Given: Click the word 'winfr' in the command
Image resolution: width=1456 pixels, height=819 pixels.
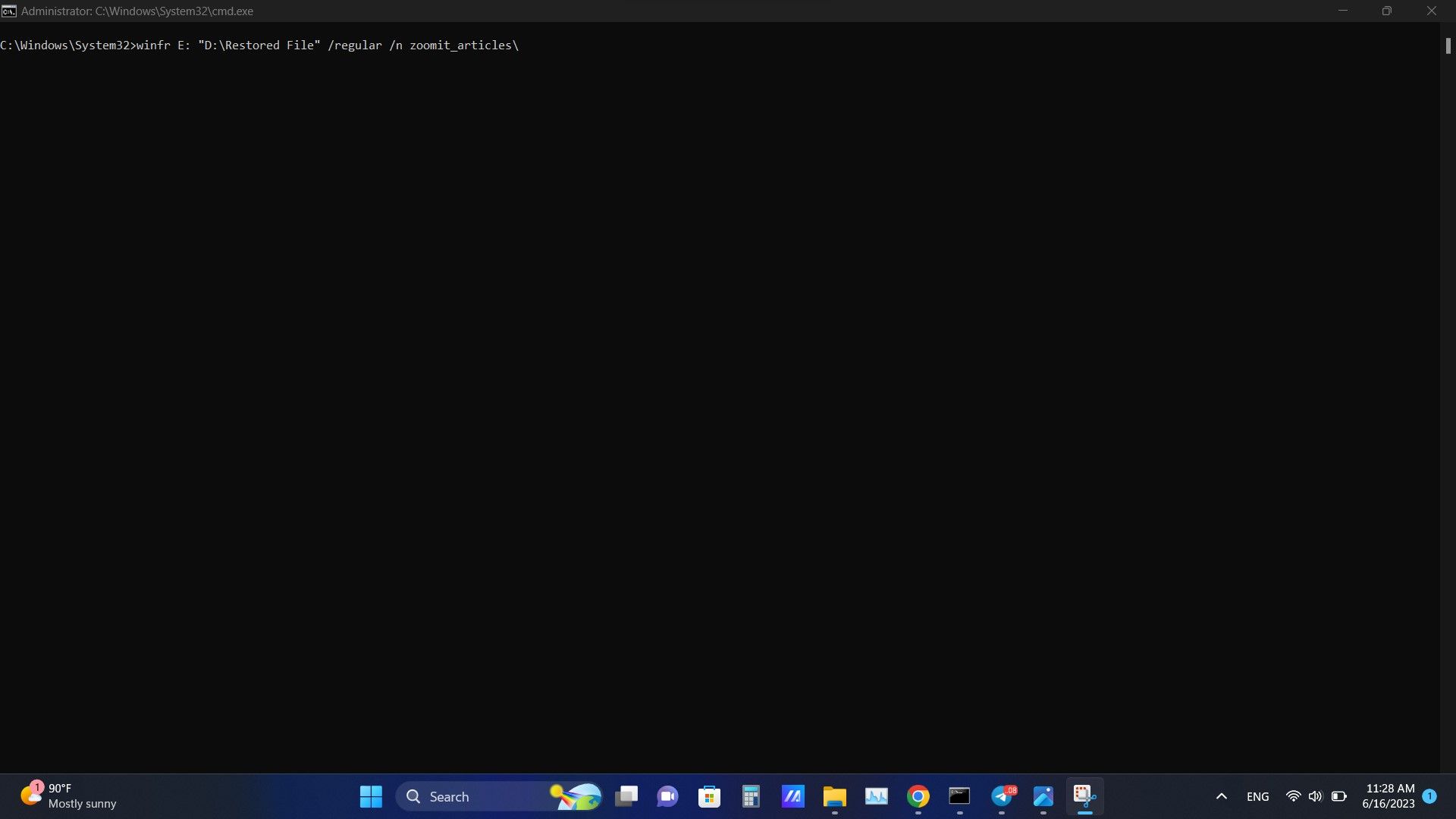Looking at the screenshot, I should (153, 45).
